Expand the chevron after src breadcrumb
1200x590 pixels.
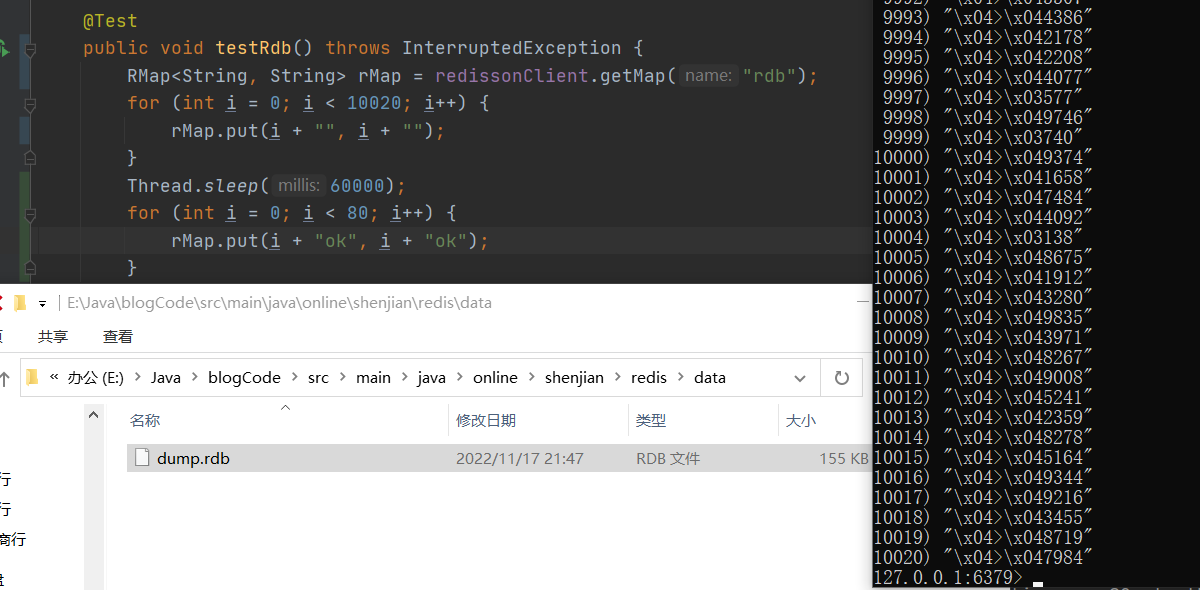click(x=343, y=377)
